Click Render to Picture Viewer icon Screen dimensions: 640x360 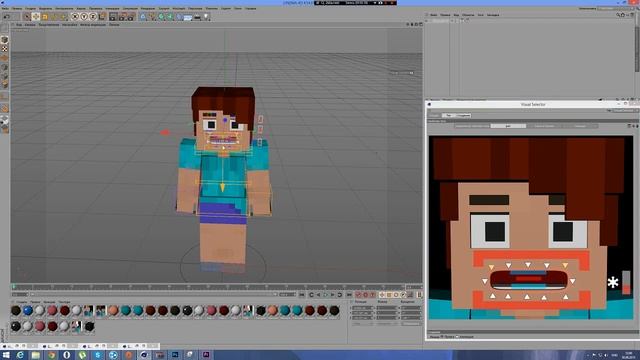[x=122, y=17]
